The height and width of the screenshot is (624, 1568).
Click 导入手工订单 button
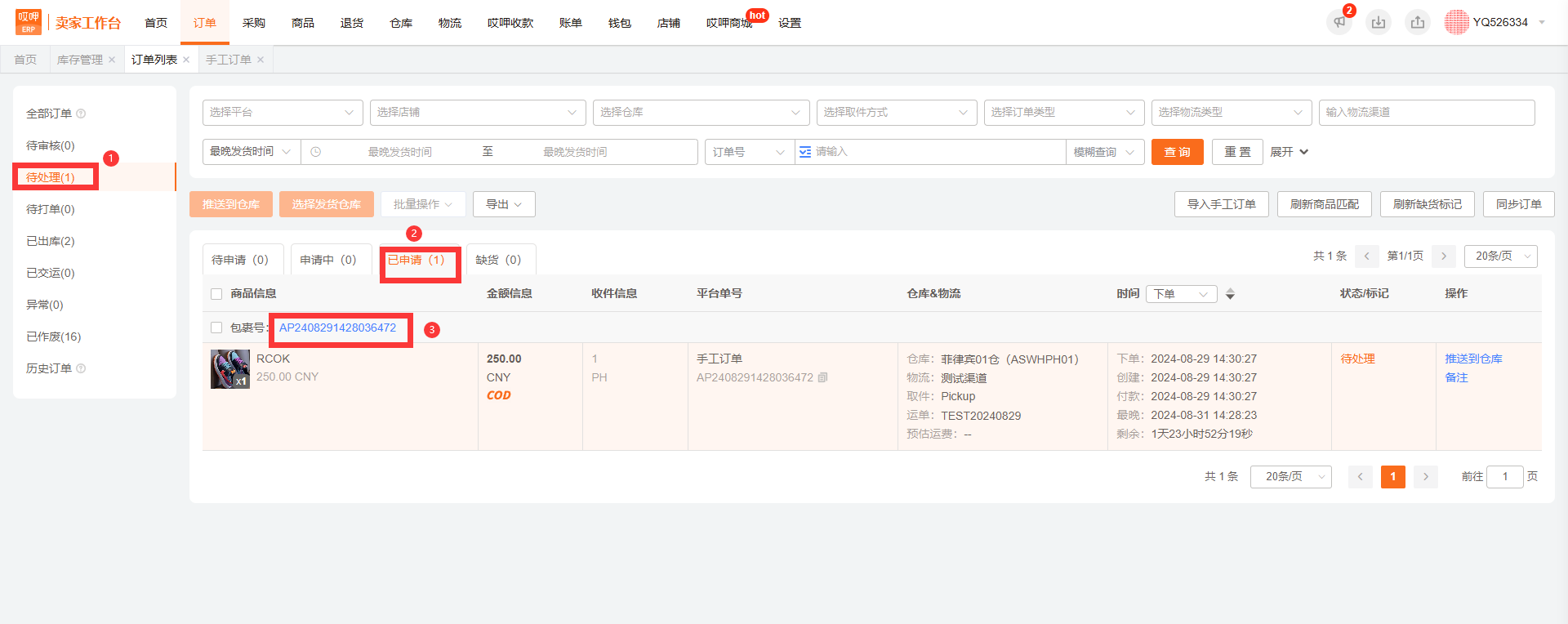(1222, 204)
